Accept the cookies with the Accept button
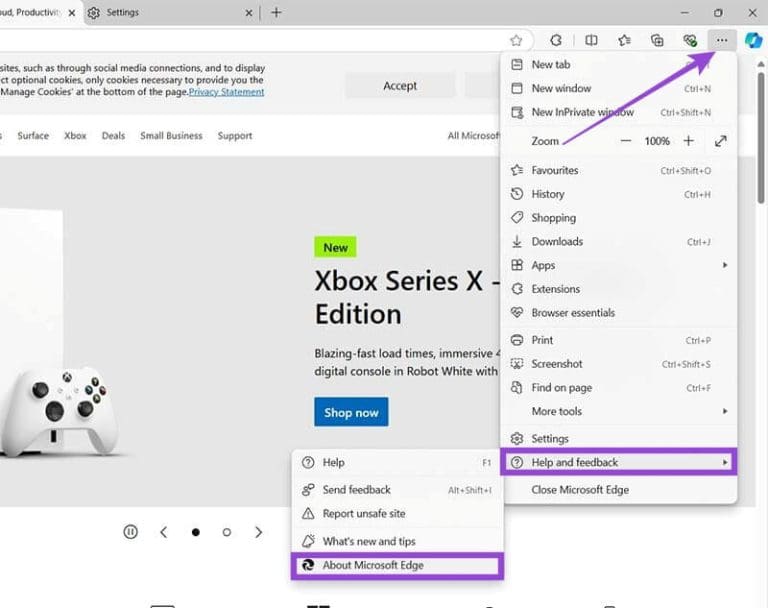Screen dimensions: 768x608 [x=400, y=86]
